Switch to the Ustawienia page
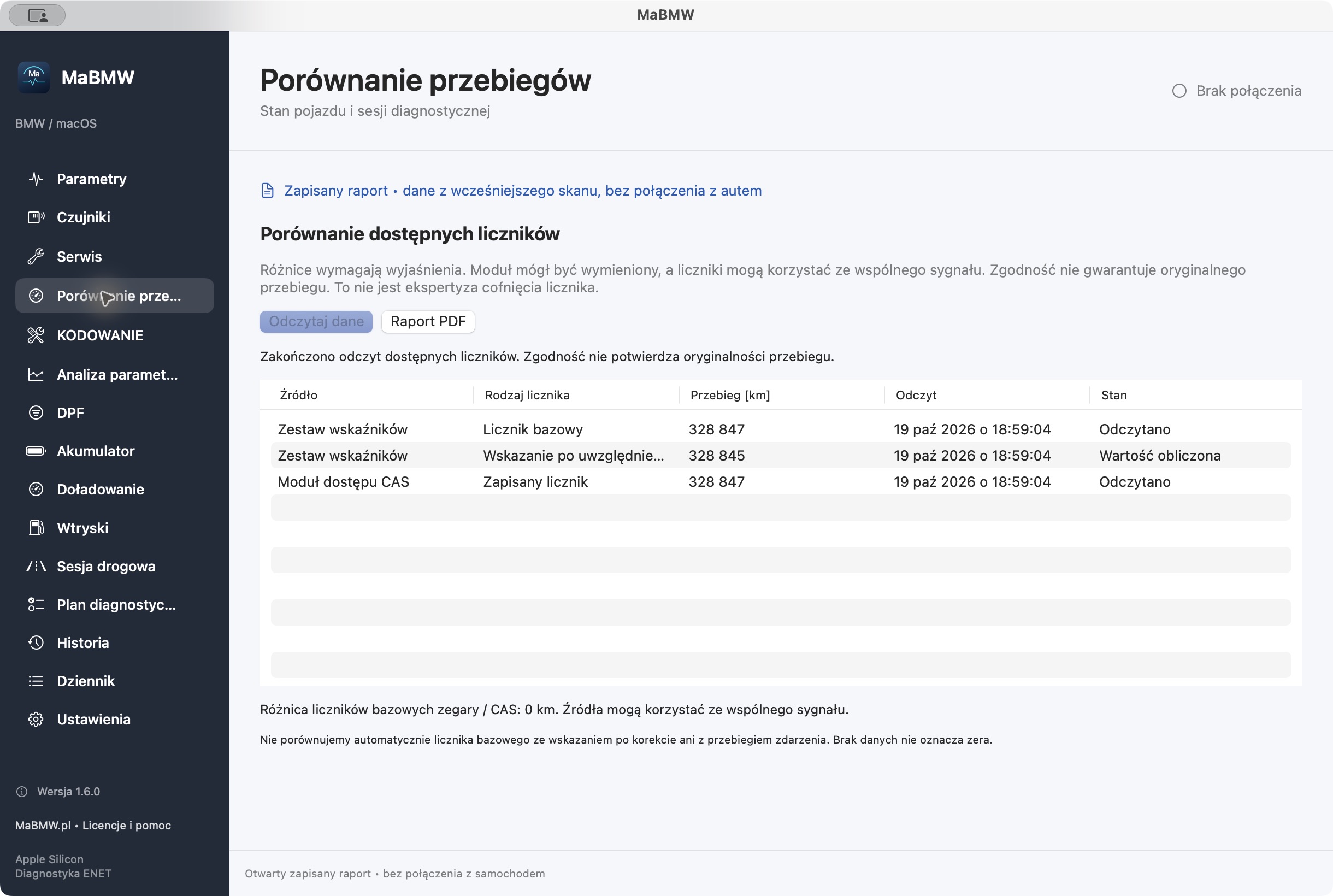This screenshot has width=1333, height=896. (x=114, y=719)
